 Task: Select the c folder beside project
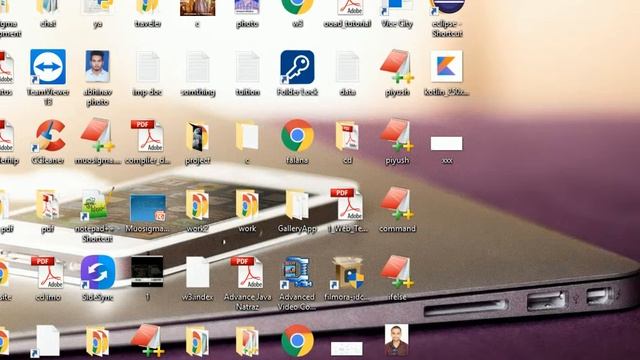[x=247, y=136]
